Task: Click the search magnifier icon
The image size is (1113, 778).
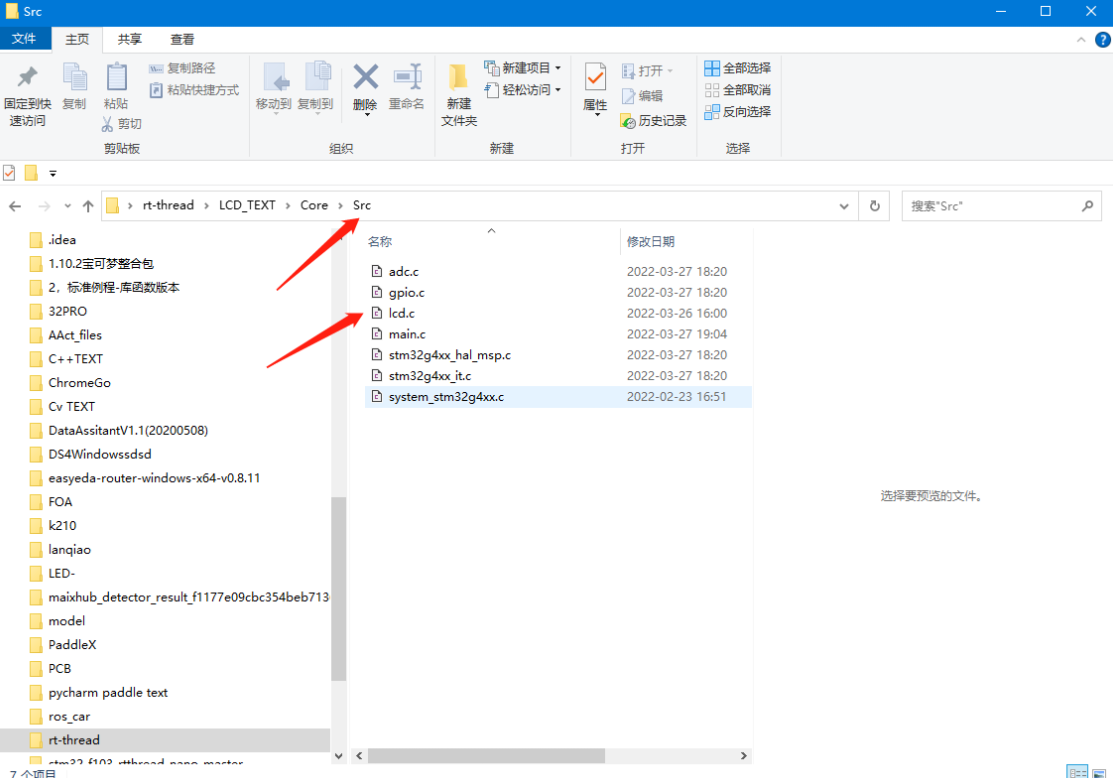Action: tap(1087, 206)
